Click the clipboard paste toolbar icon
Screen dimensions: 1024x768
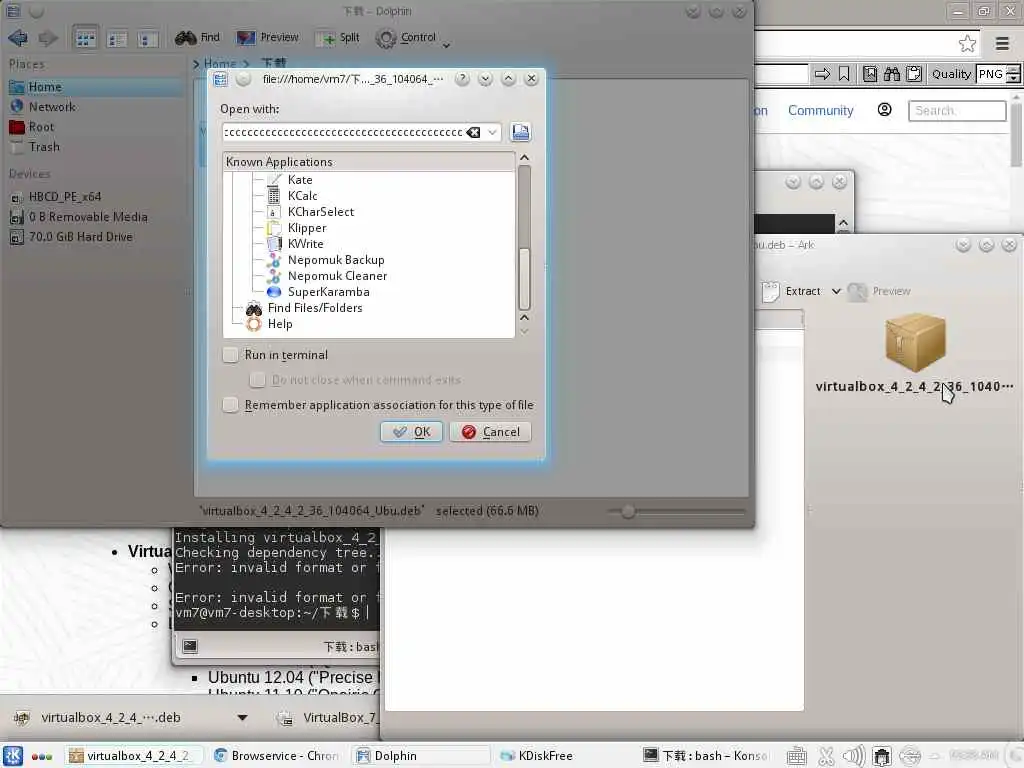pyautogui.click(x=914, y=74)
